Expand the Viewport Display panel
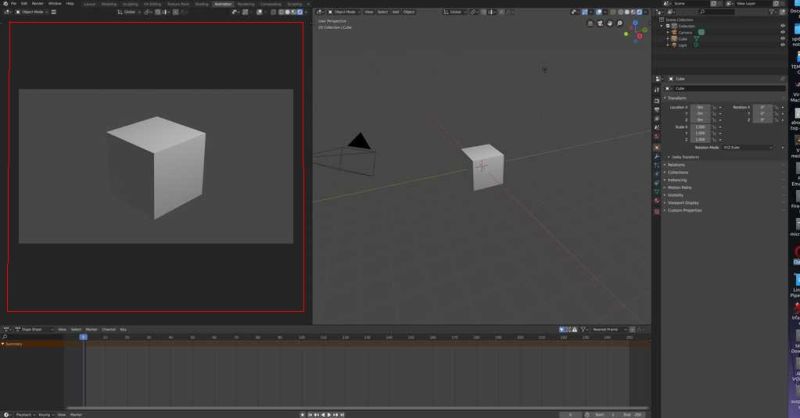 click(682, 203)
